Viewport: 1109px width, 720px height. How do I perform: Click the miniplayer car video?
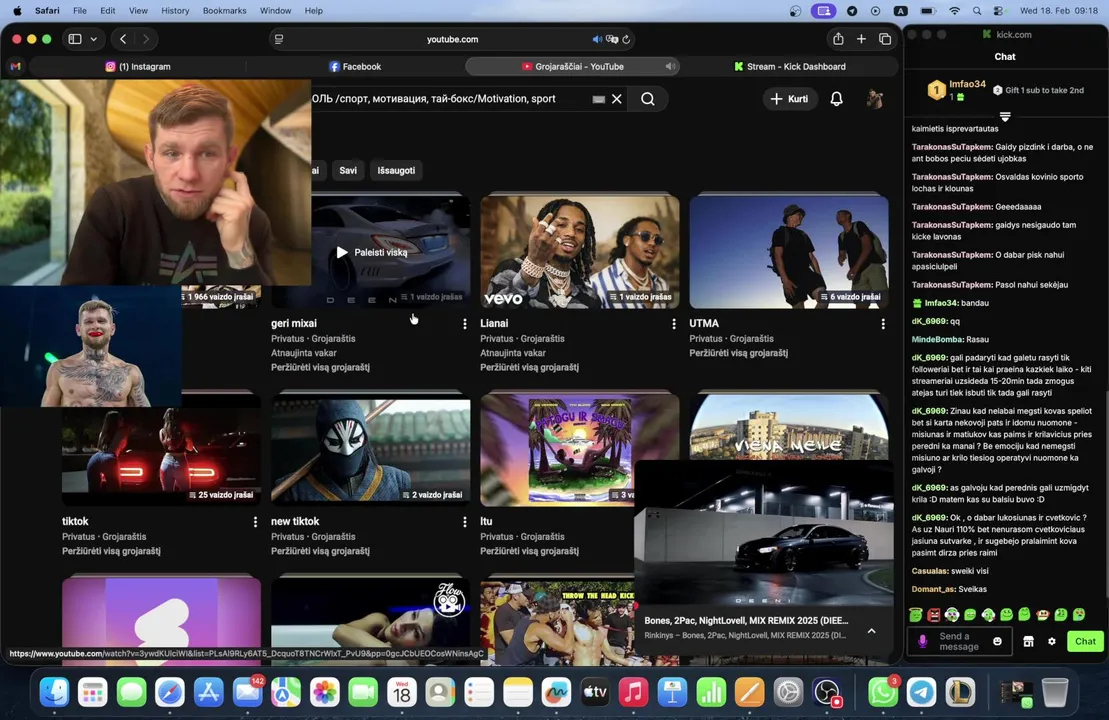pos(764,534)
